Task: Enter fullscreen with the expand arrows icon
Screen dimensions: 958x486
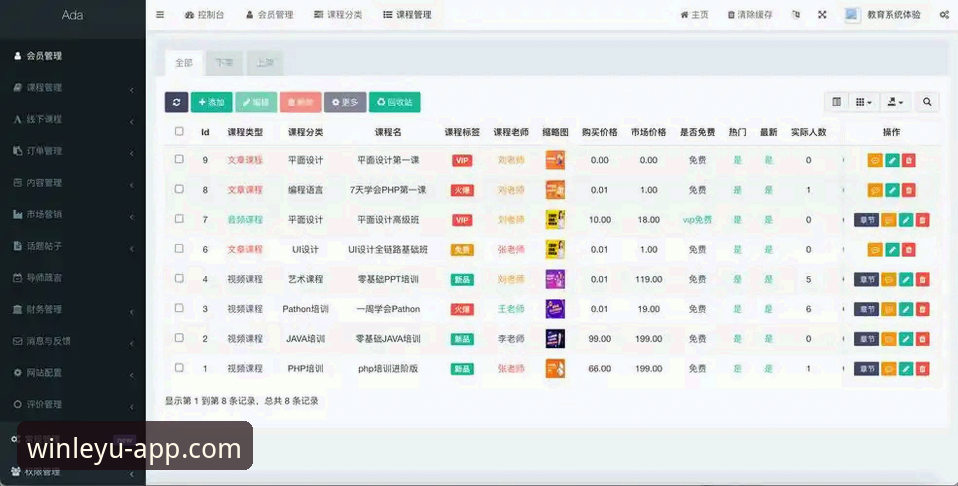Action: 822,15
